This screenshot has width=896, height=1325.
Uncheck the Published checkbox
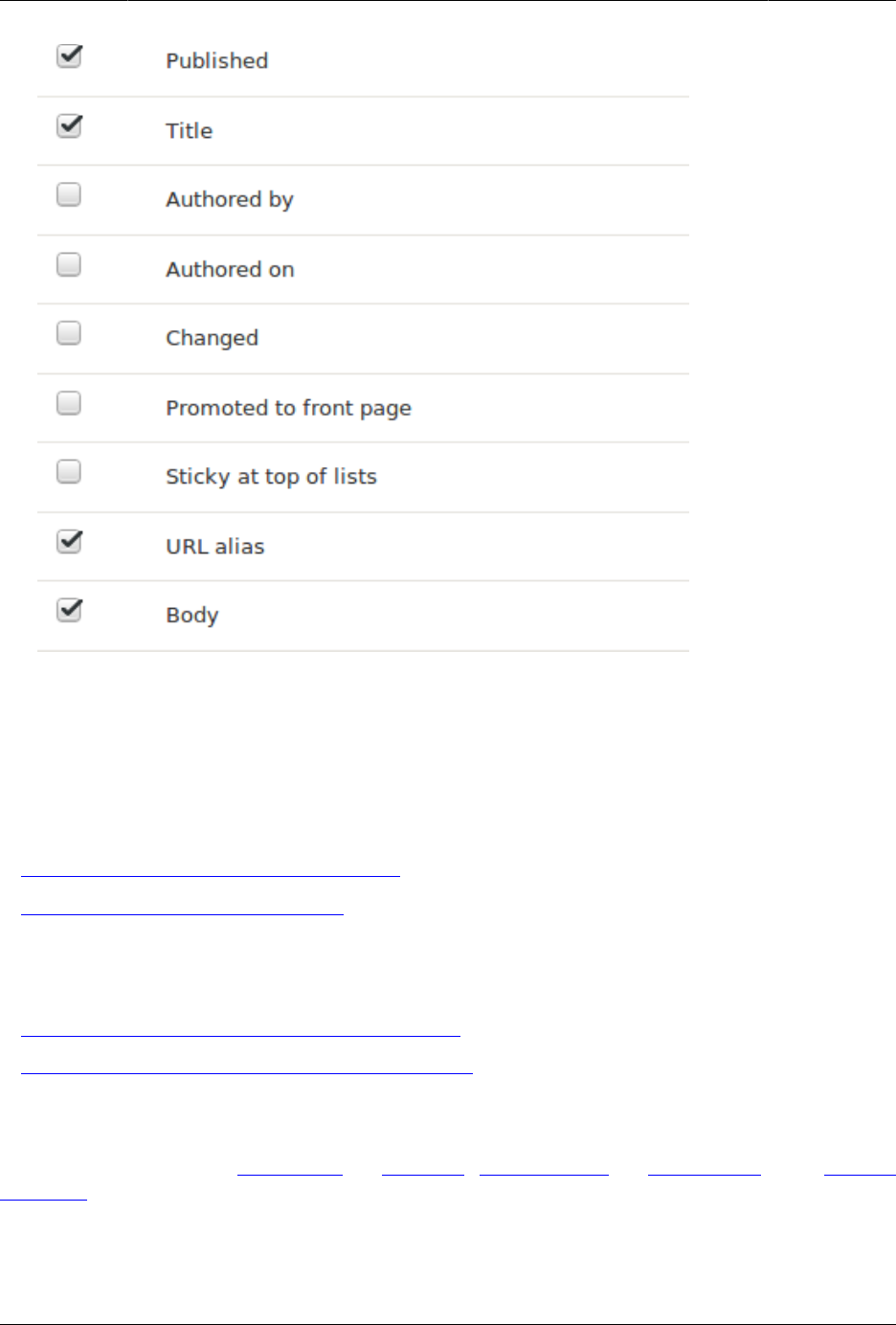pyautogui.click(x=69, y=56)
